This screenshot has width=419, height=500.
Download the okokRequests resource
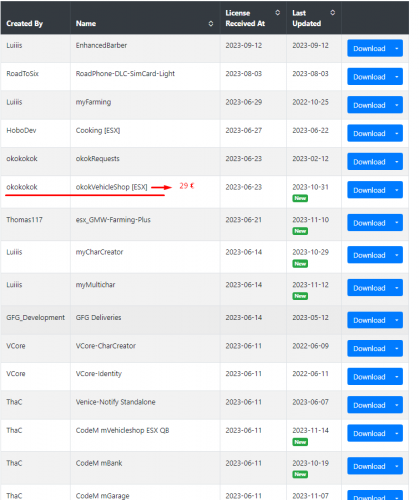click(x=369, y=162)
